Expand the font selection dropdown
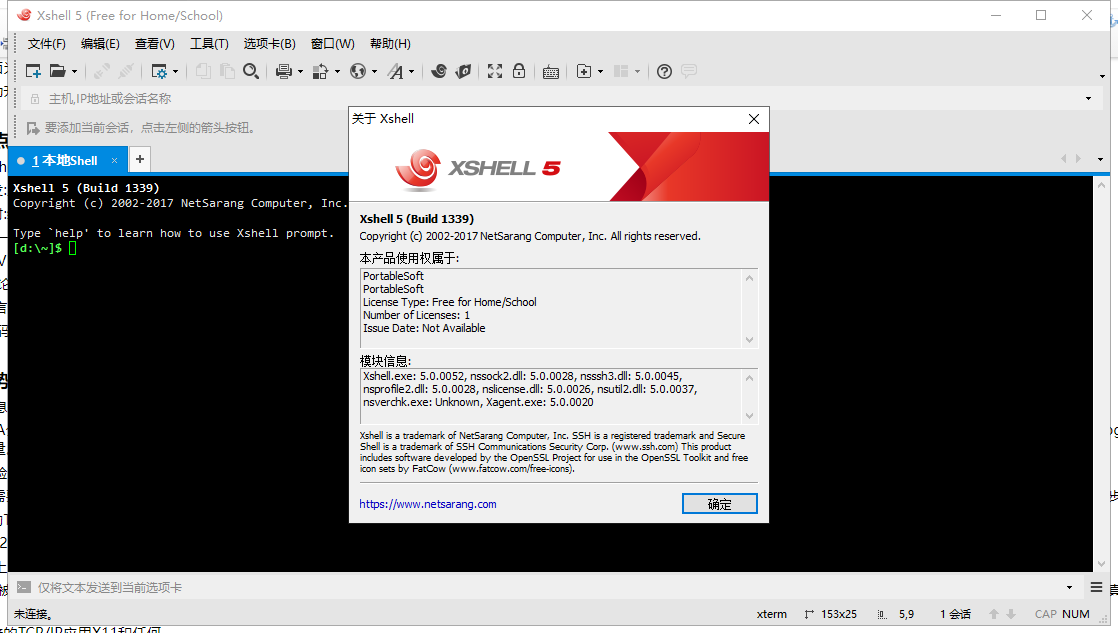Viewport: 1118px width, 633px height. click(409, 71)
